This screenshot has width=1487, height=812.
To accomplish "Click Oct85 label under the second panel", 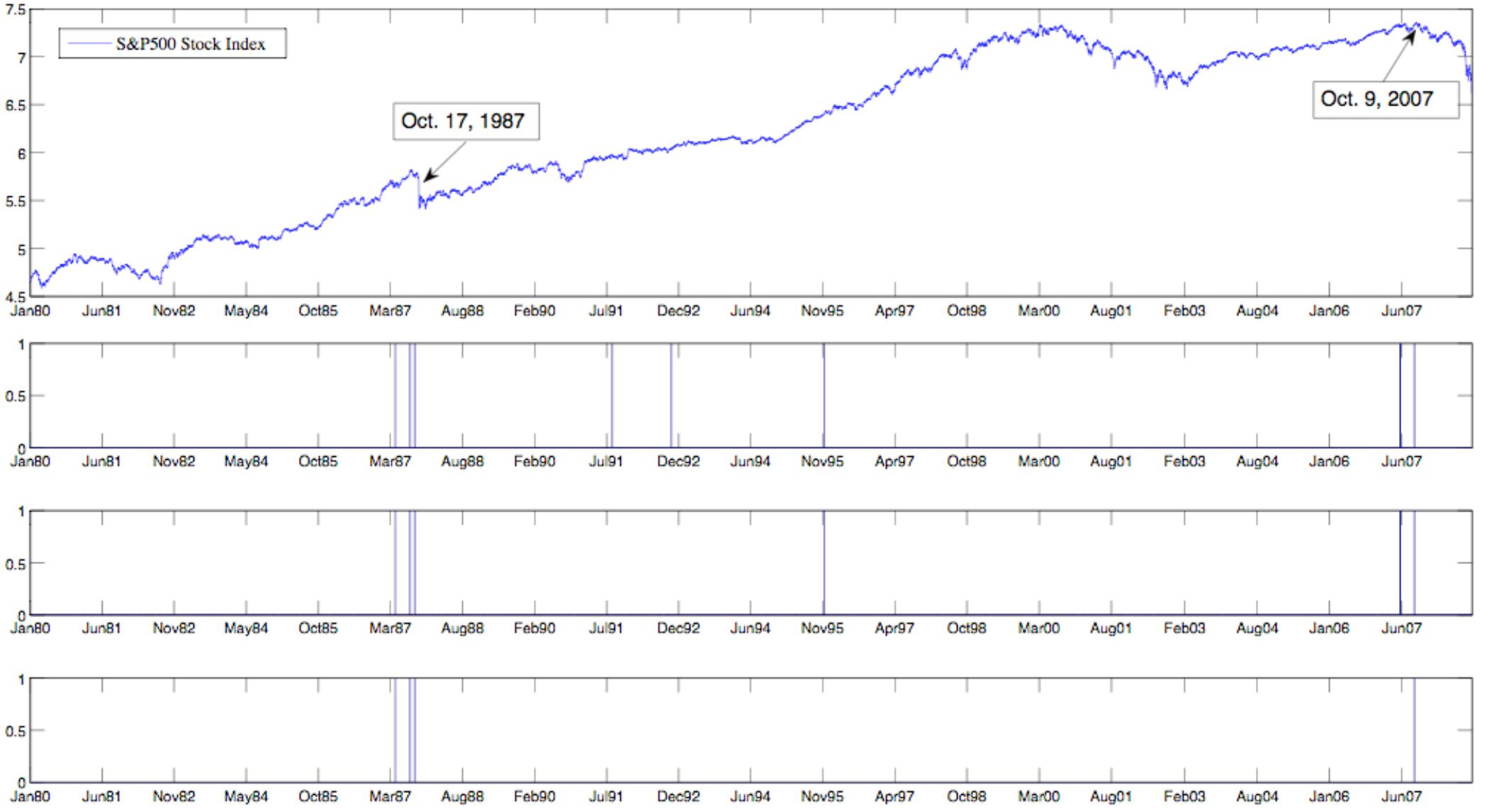I will (x=318, y=461).
